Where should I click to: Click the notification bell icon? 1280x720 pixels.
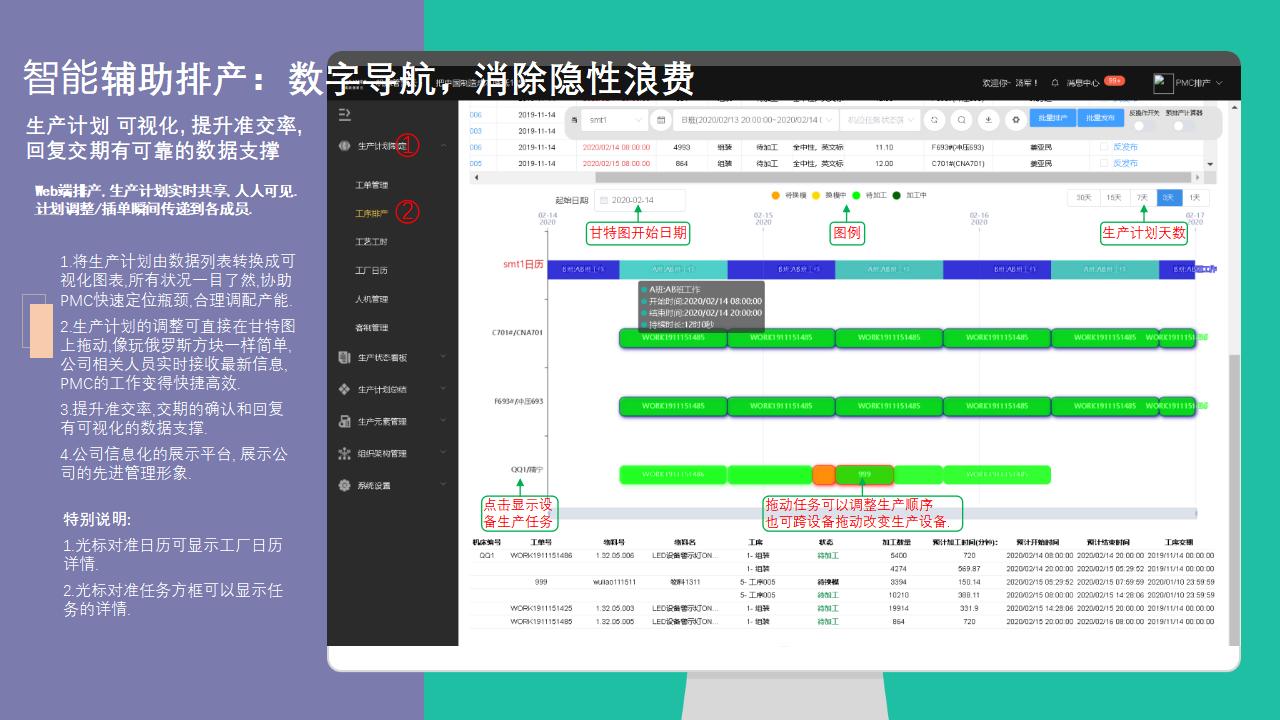click(1055, 83)
